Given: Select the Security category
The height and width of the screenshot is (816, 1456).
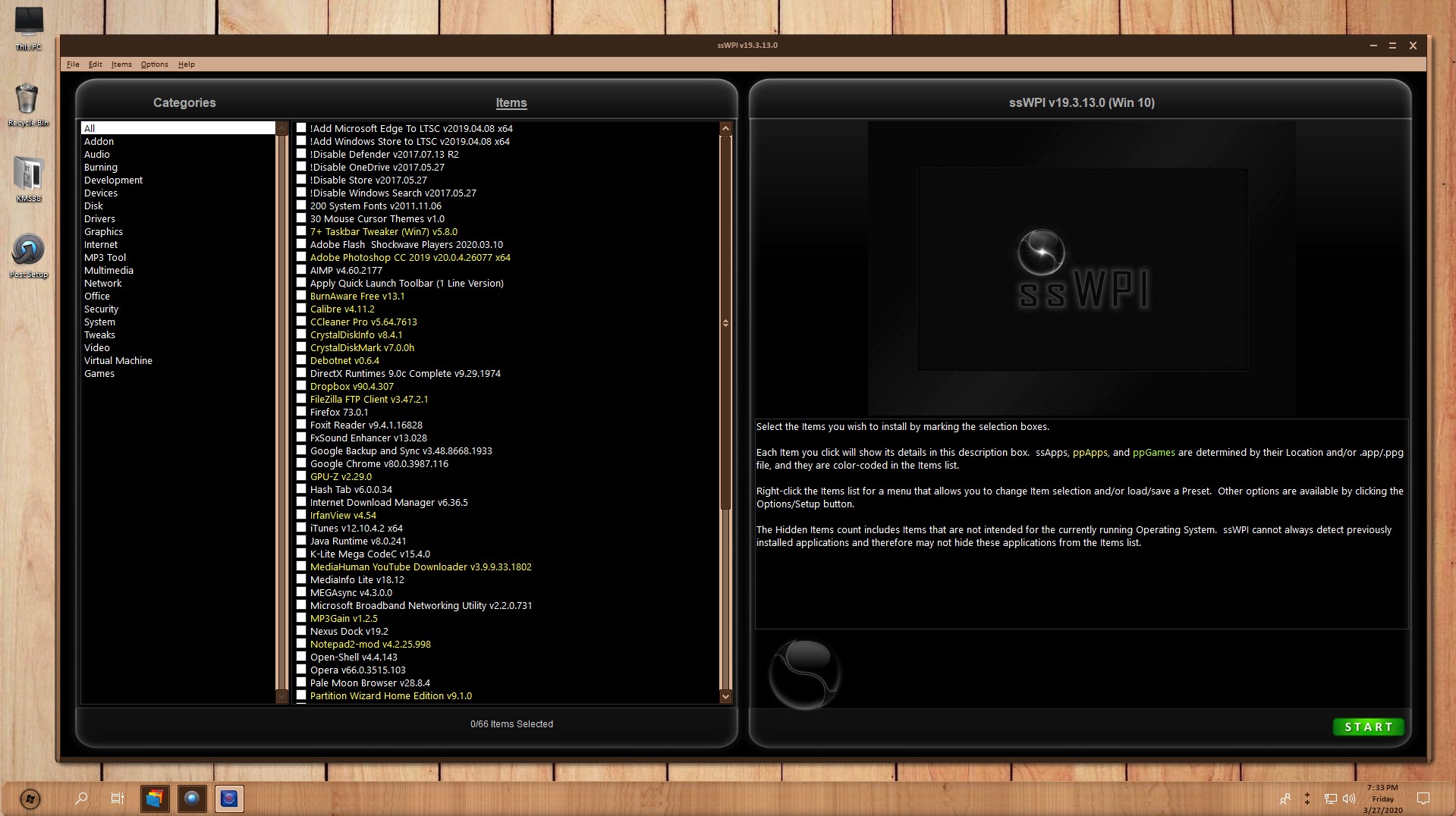Looking at the screenshot, I should [x=101, y=309].
